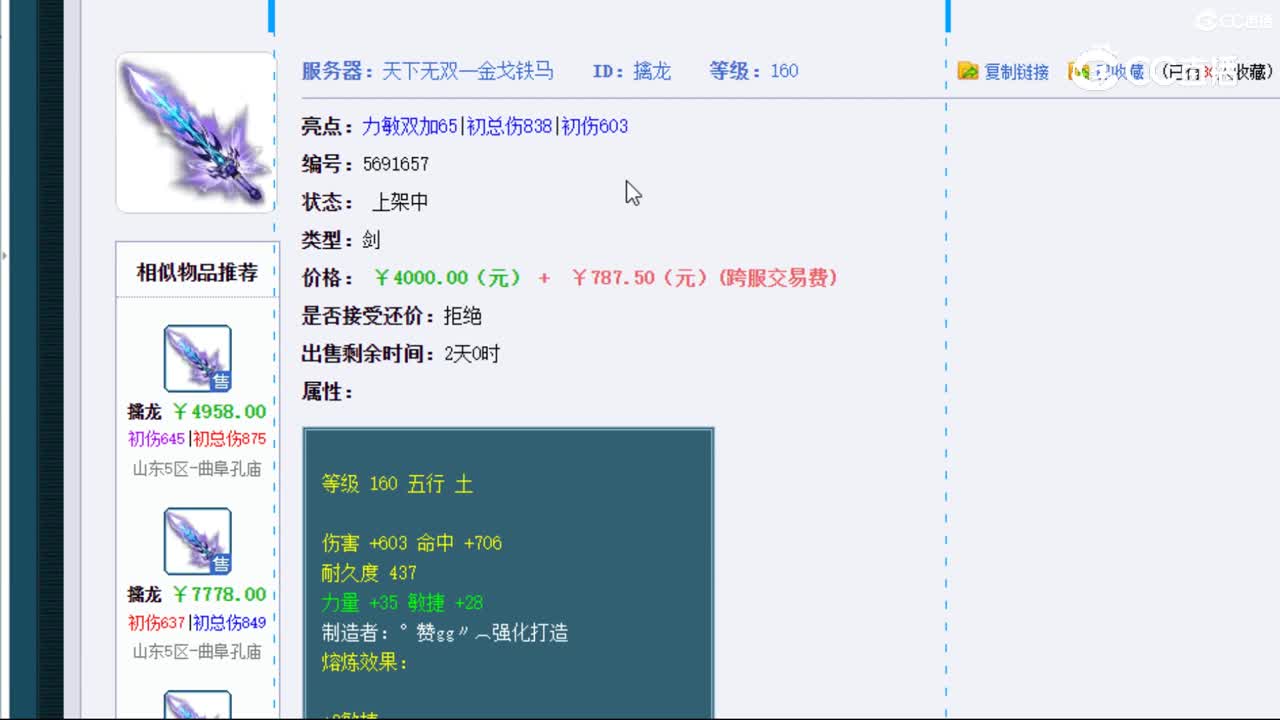Click the 售 badge on the ¥4958 listing
This screenshot has height=720, width=1280.
(x=219, y=380)
